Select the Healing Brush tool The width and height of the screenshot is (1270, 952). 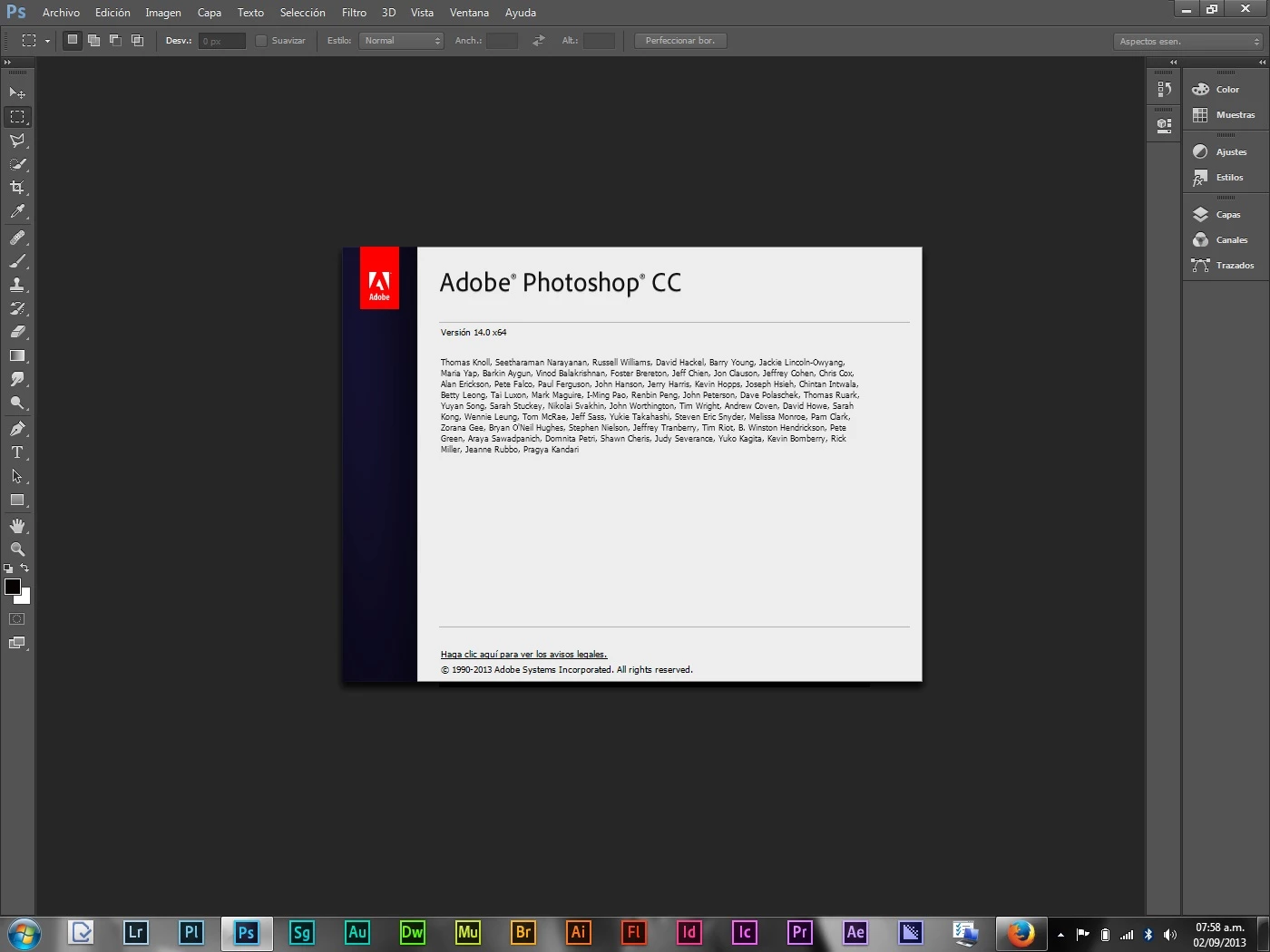[x=17, y=238]
